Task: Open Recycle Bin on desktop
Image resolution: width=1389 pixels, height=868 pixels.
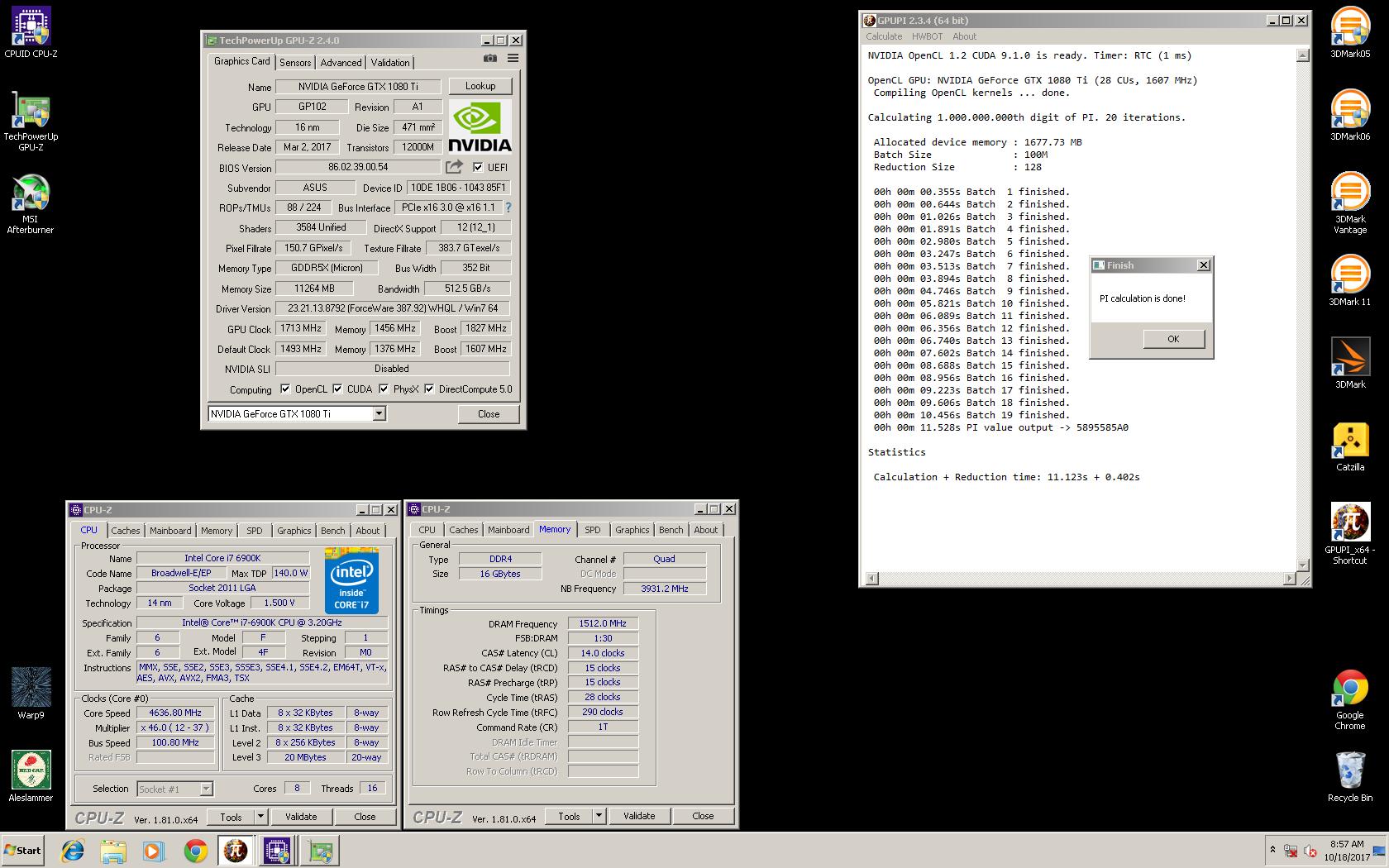Action: point(1350,777)
